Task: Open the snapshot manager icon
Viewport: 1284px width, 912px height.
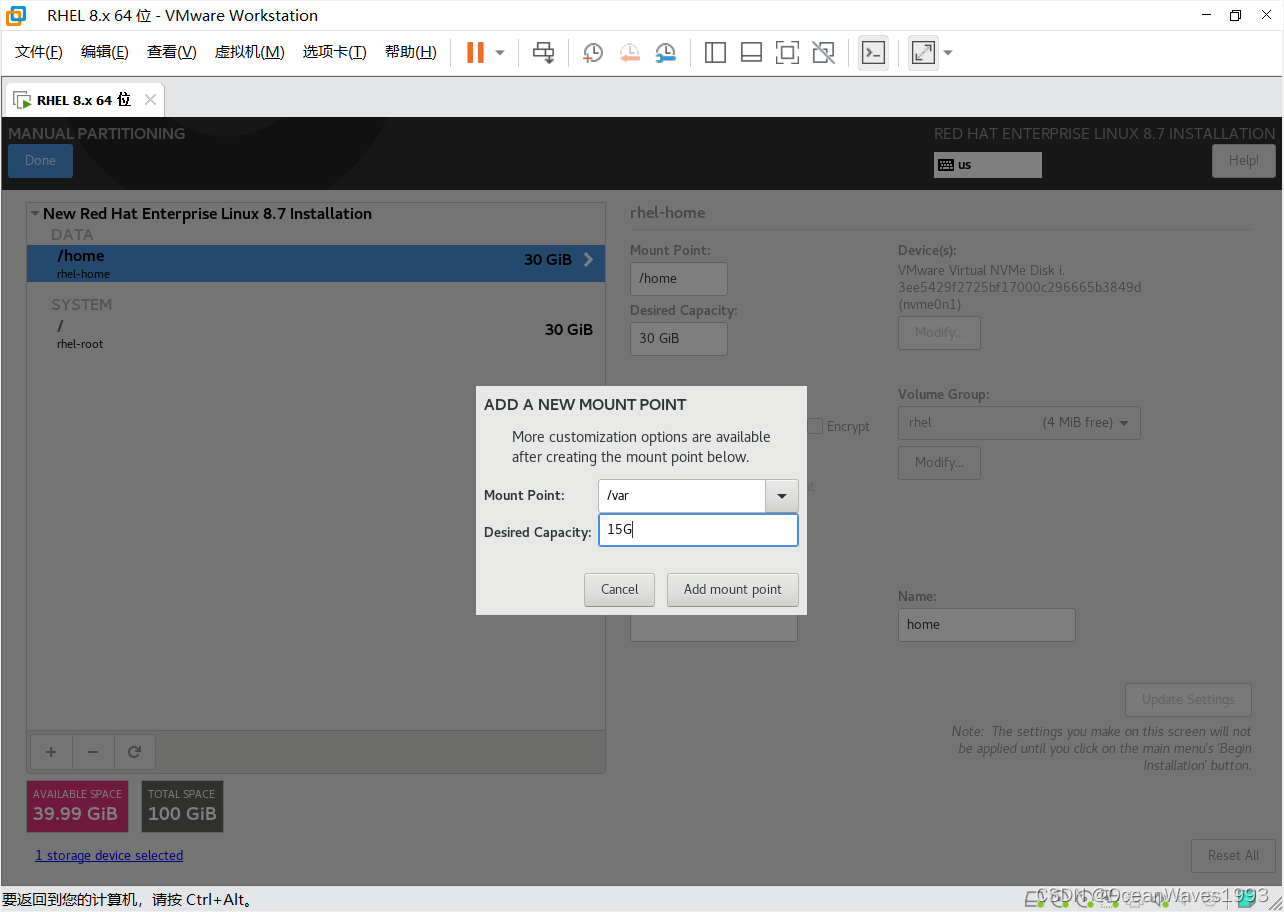Action: pos(665,53)
